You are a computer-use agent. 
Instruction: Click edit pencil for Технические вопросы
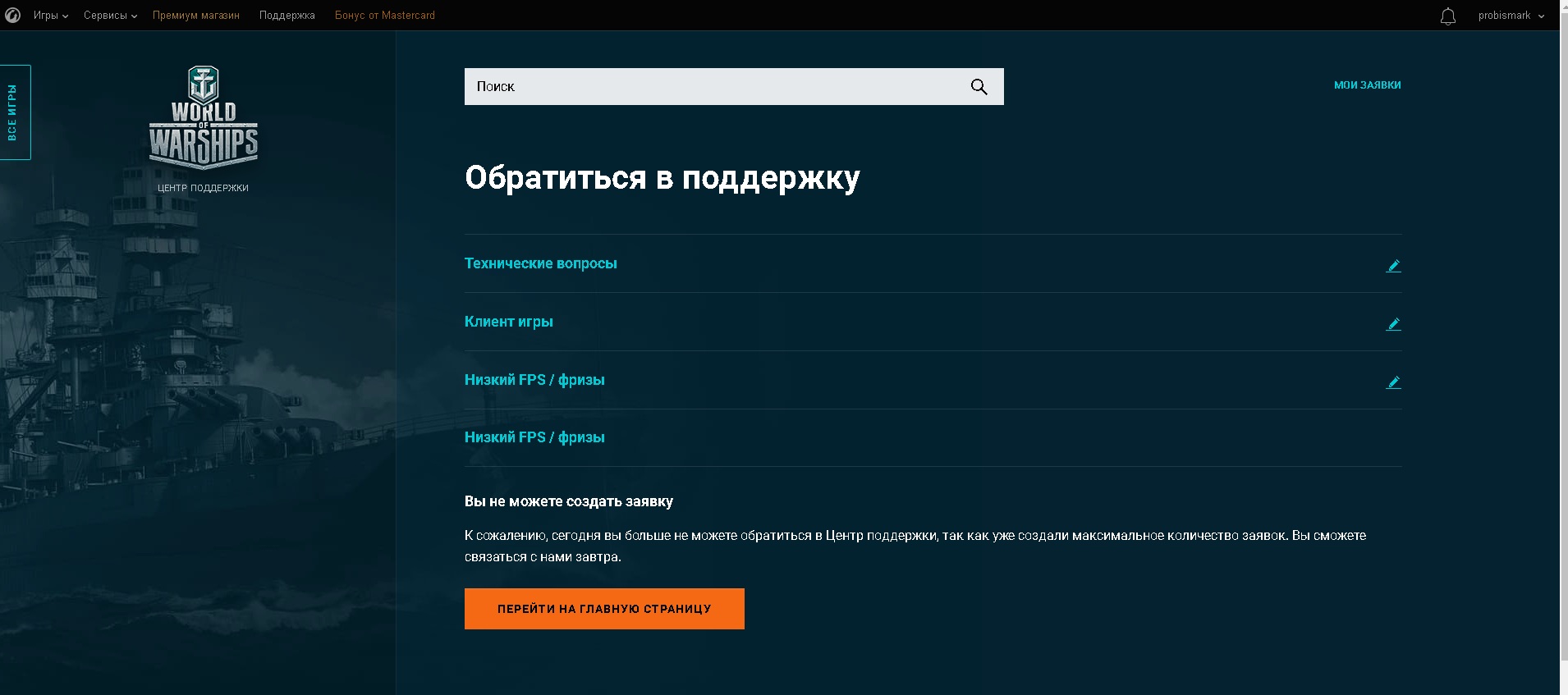(1393, 265)
